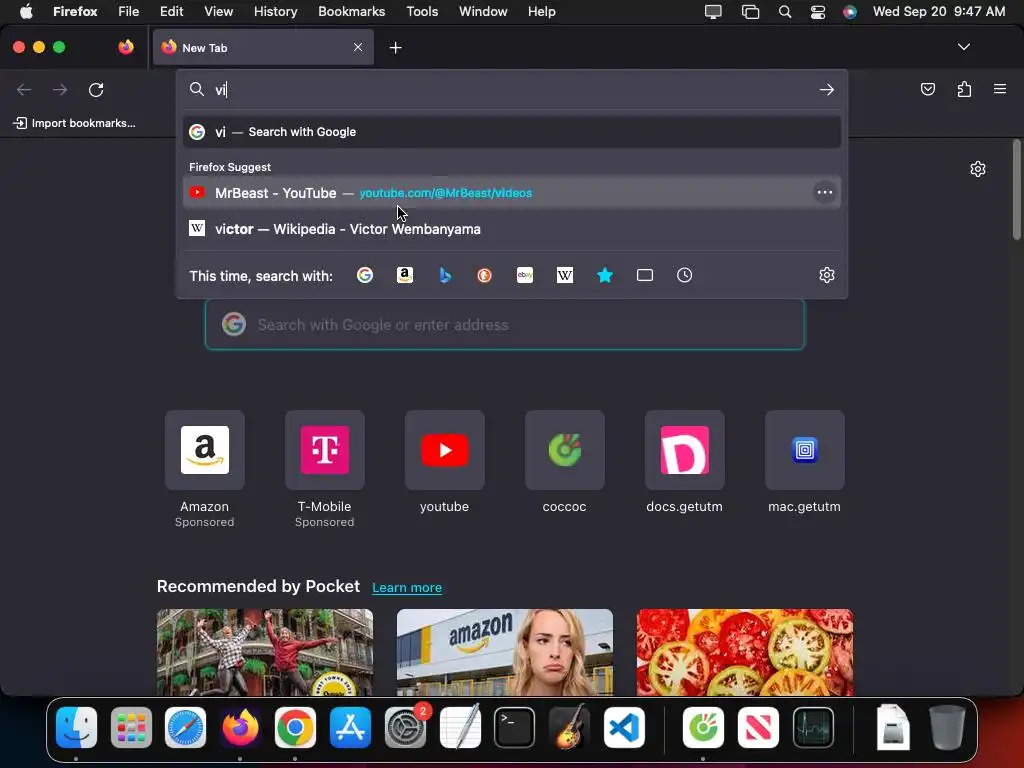Open the Tools menu
The width and height of the screenshot is (1024, 768).
(422, 11)
